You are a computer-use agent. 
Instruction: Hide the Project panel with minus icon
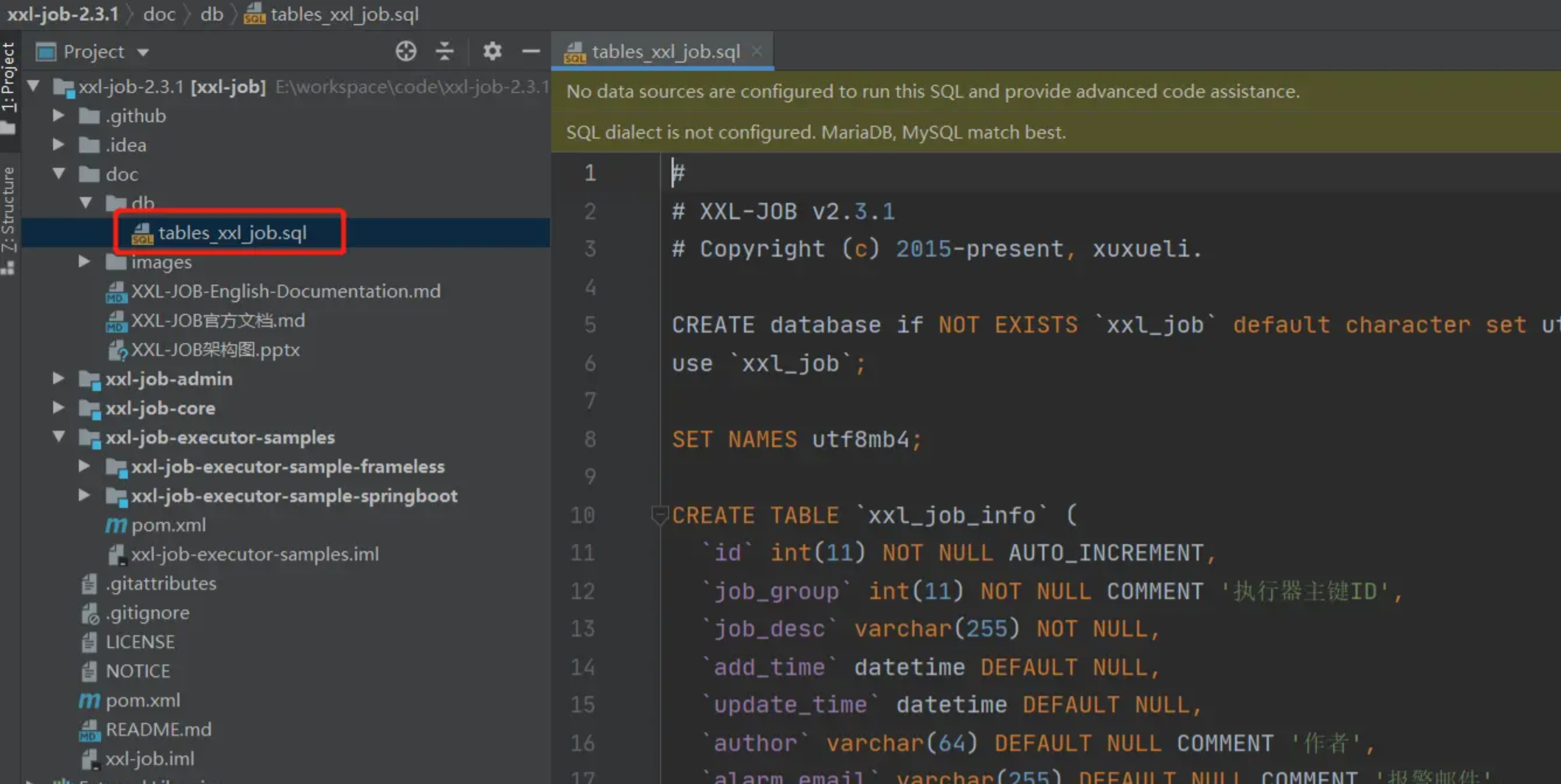[x=531, y=51]
